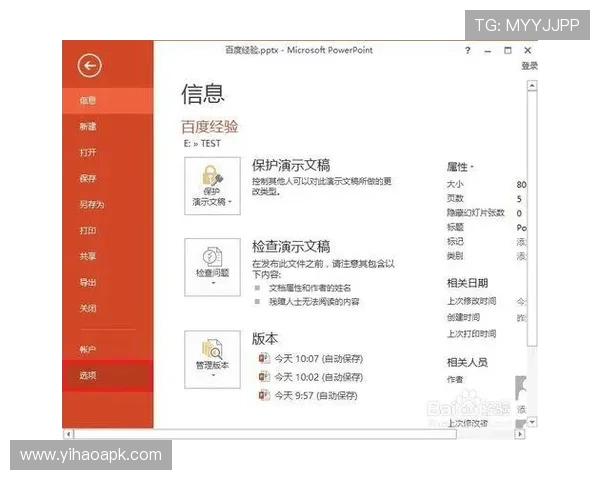
Task: Click the 标记 property label
Action: pos(455,241)
